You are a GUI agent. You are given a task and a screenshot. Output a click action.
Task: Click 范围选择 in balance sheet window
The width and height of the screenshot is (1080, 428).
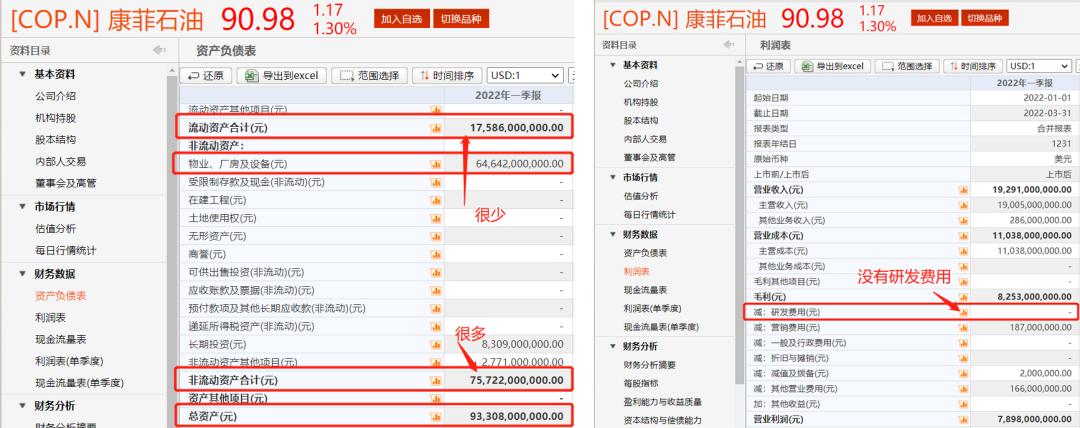(x=369, y=76)
